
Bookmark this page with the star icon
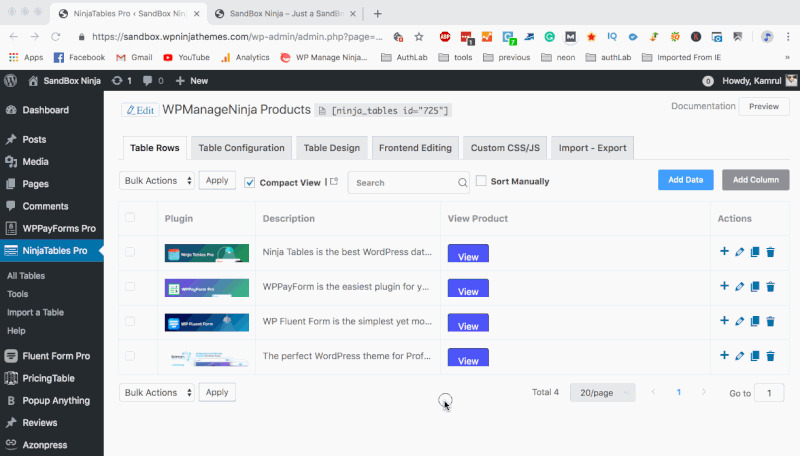[419, 37]
